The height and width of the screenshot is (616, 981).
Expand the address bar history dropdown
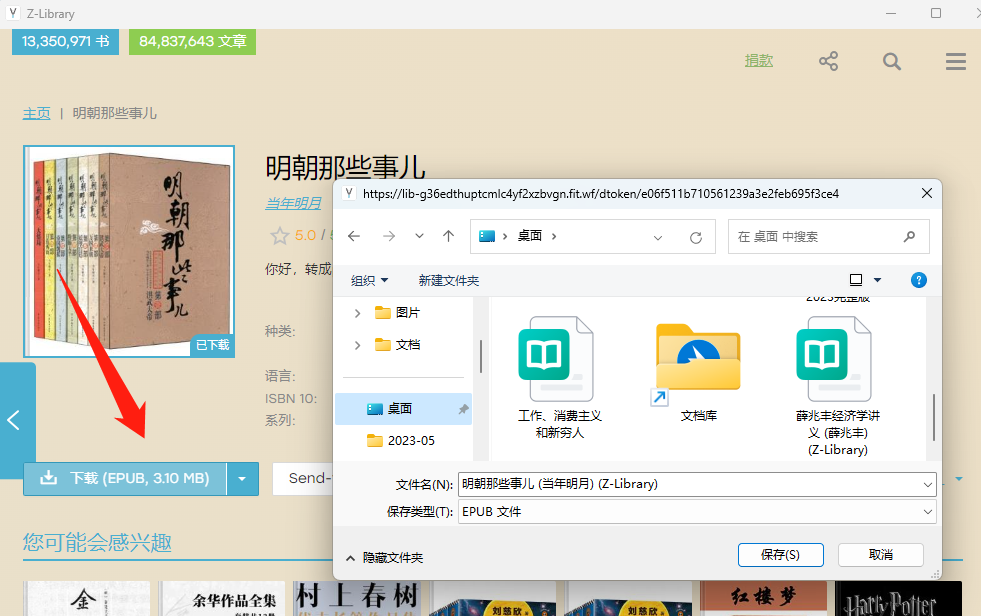(x=658, y=237)
